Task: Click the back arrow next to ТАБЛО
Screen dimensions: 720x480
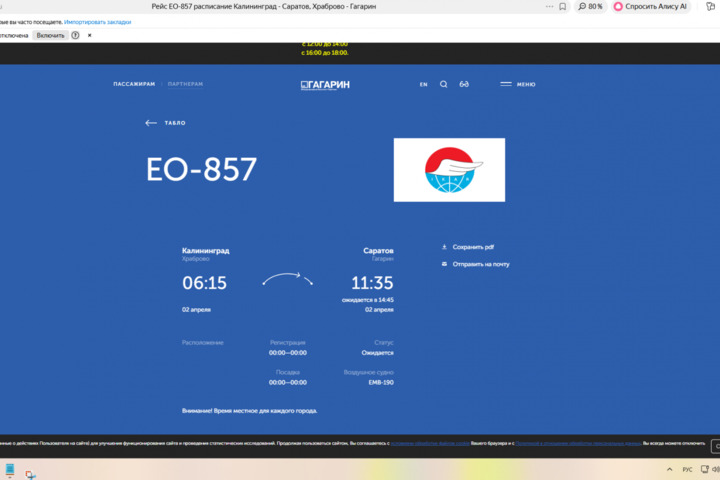Action: tap(151, 123)
